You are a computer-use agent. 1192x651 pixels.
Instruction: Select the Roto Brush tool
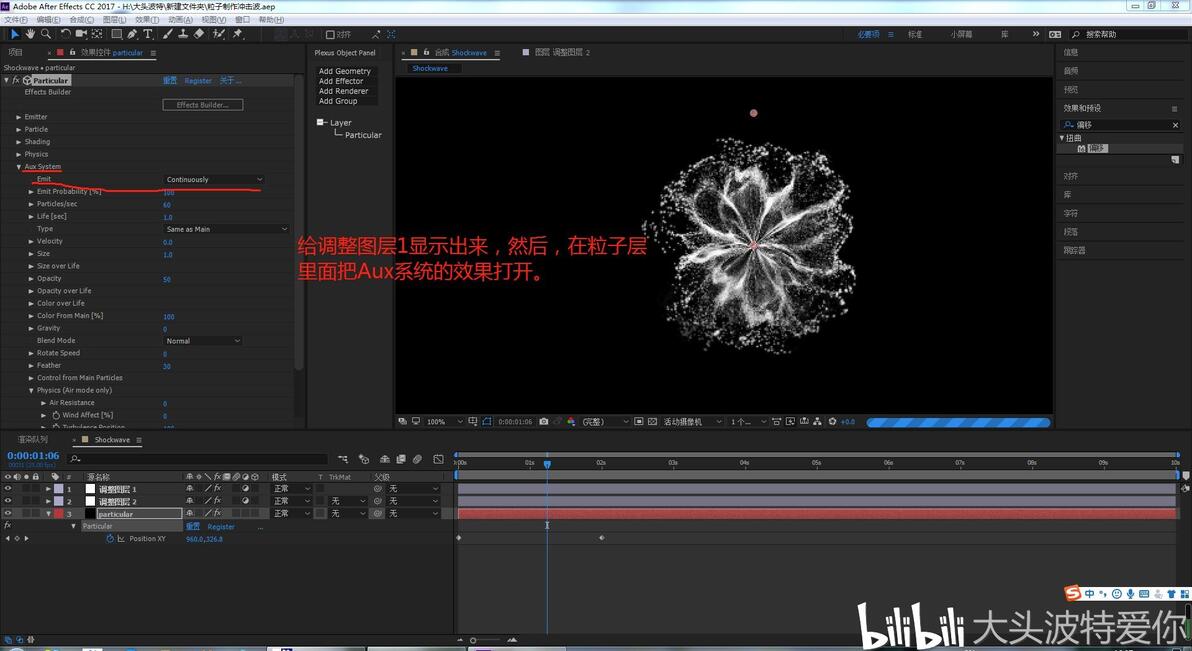218,34
